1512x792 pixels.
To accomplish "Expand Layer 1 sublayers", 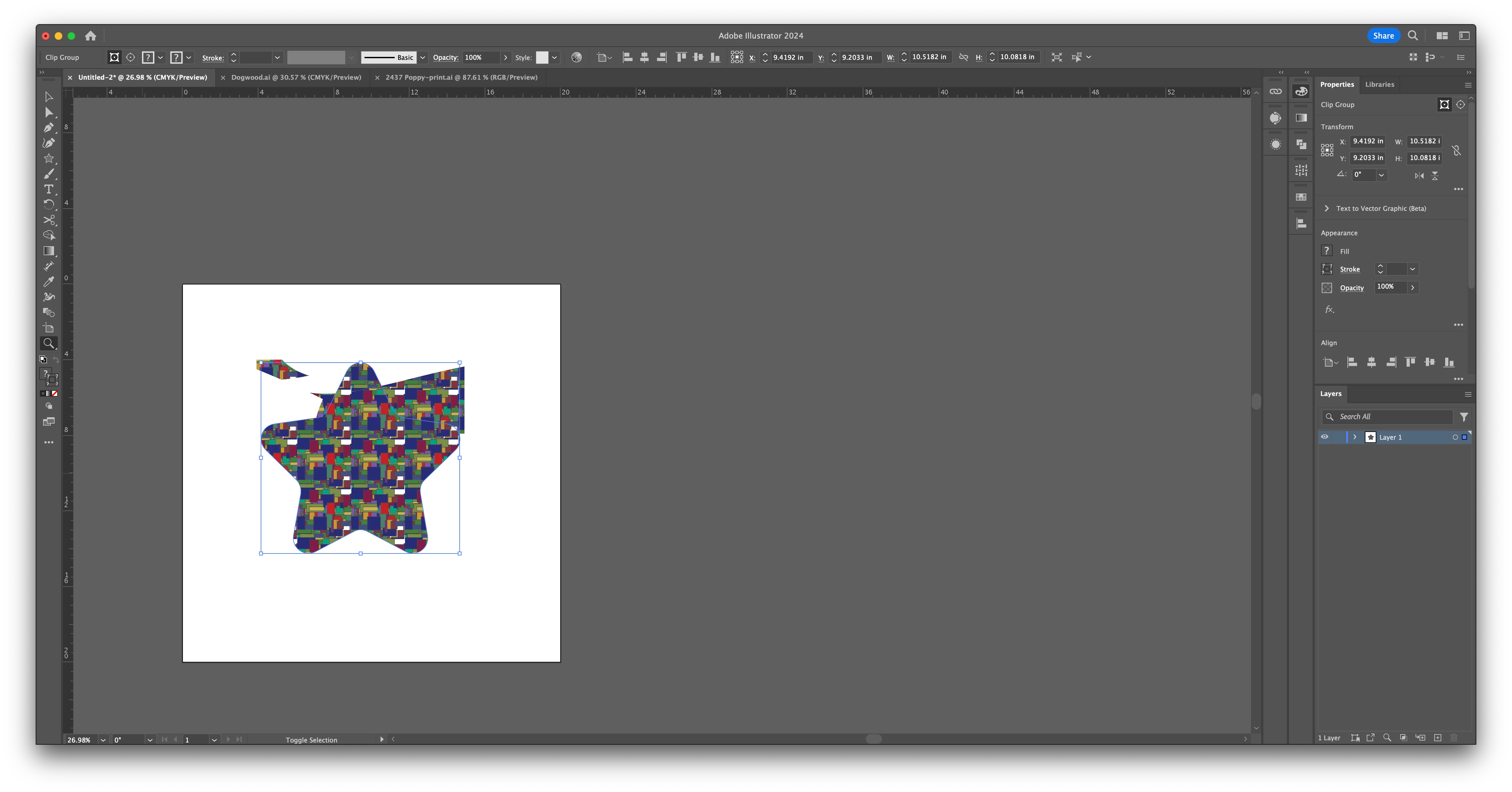I will tap(1355, 437).
